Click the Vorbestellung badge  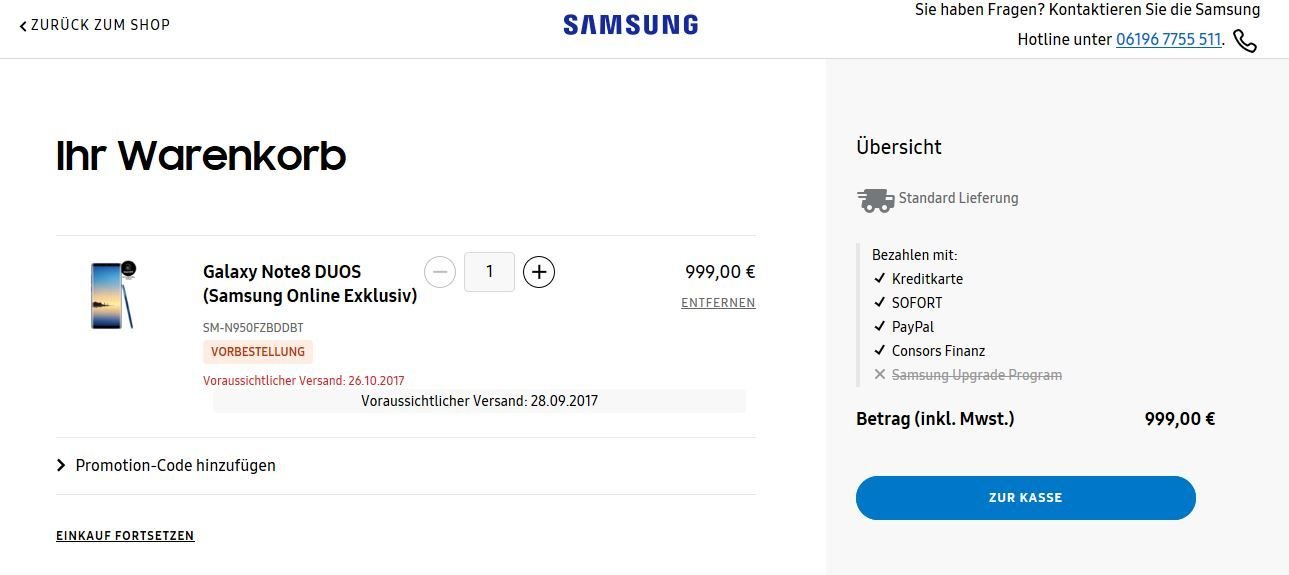point(258,352)
